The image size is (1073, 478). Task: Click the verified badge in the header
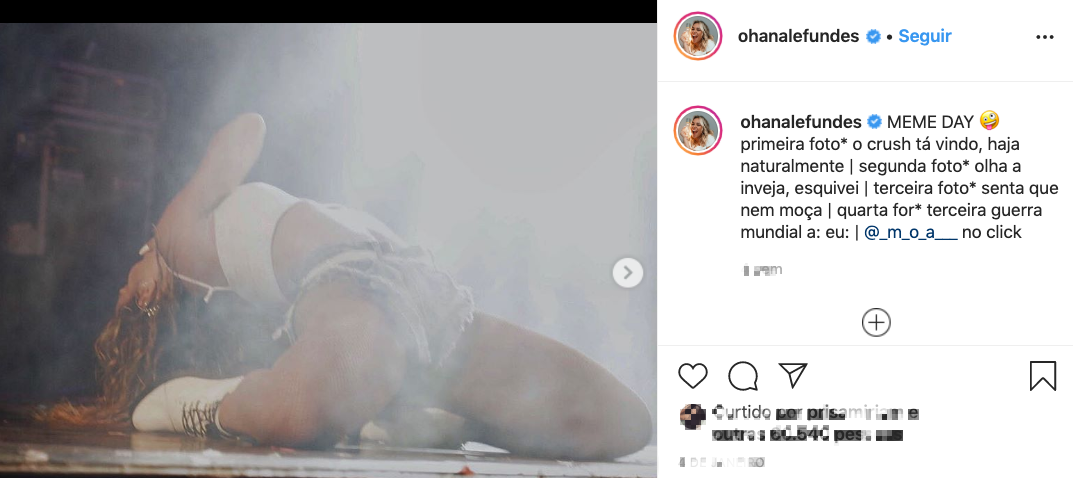(x=873, y=37)
